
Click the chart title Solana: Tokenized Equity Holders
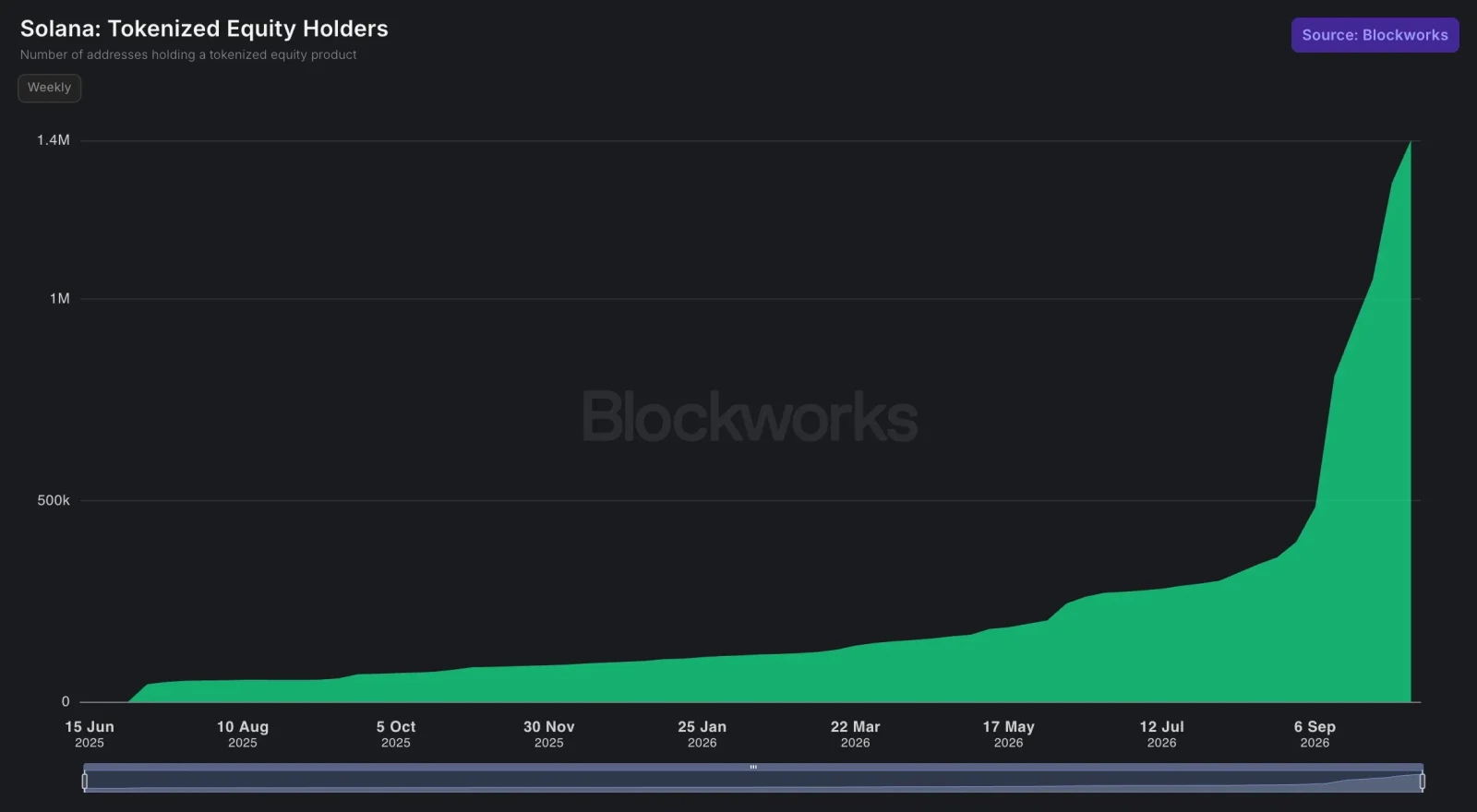[204, 29]
